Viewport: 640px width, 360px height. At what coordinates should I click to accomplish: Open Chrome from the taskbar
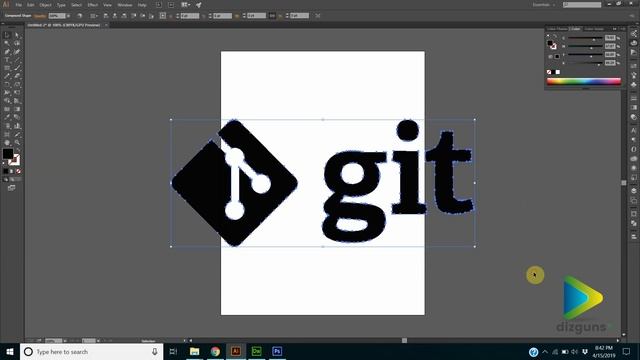[215, 351]
